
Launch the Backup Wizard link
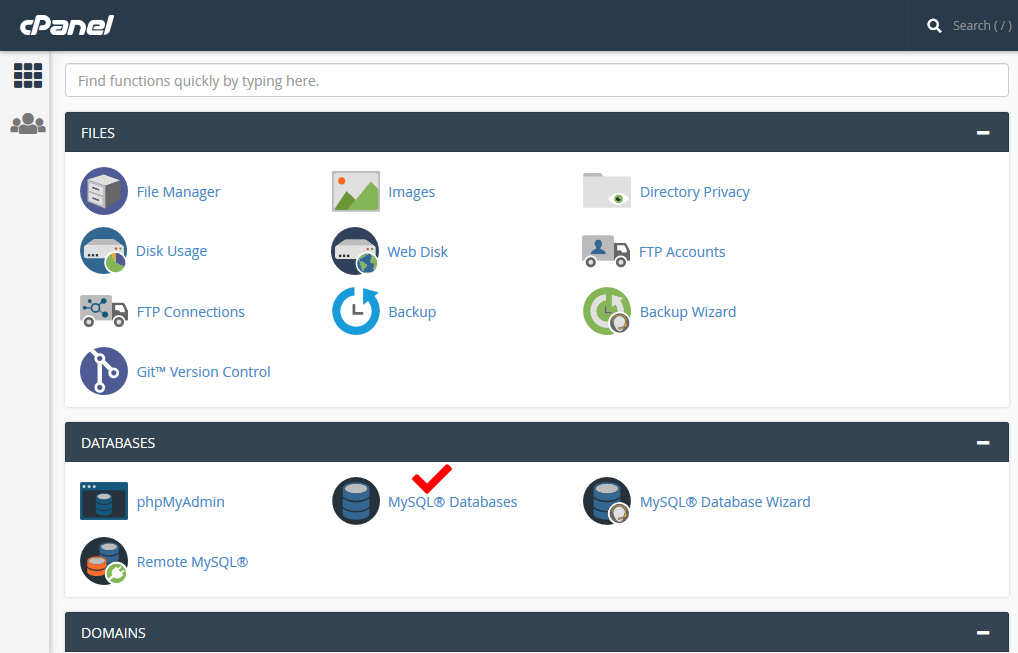point(688,312)
